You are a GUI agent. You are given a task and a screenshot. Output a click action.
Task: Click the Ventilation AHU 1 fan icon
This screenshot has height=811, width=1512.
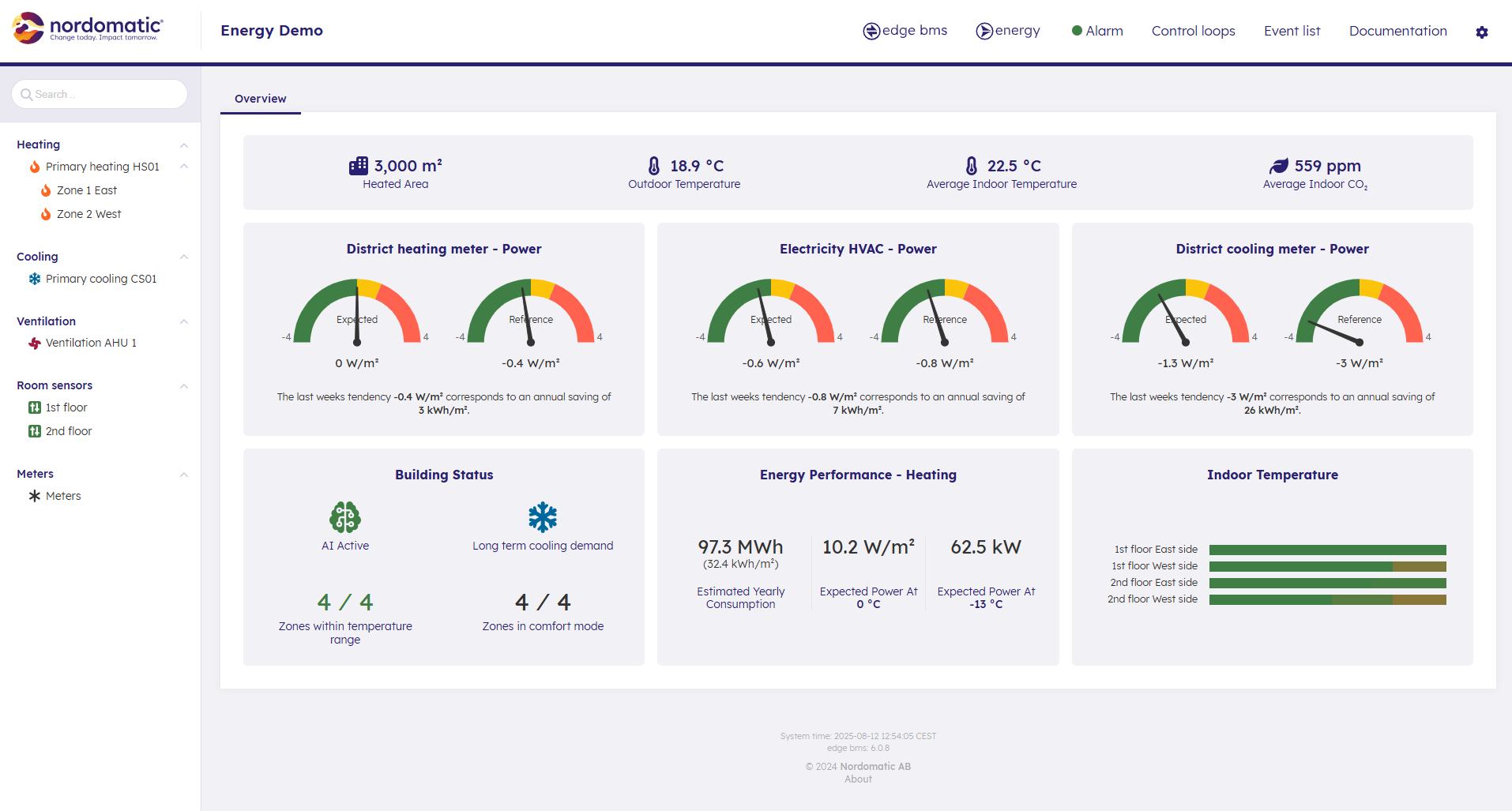click(x=35, y=344)
